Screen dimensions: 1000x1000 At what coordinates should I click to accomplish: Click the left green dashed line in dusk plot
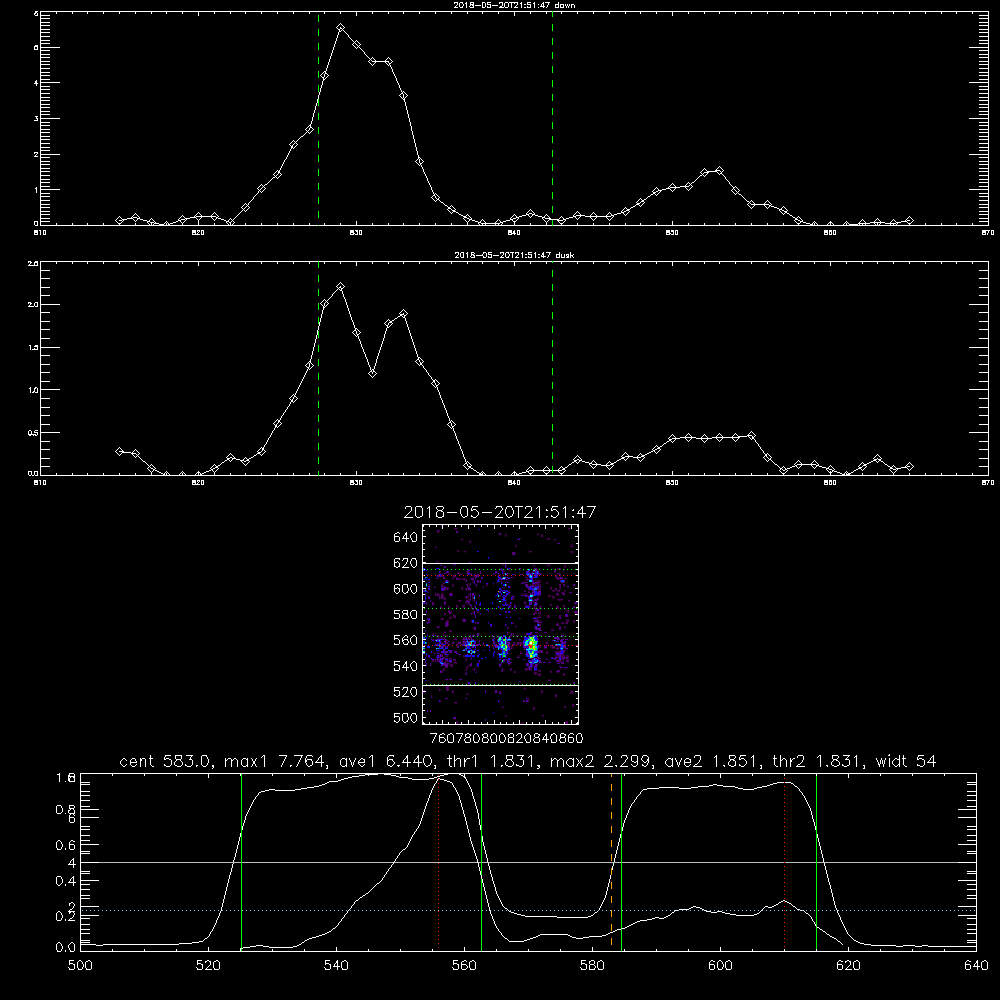point(318,368)
